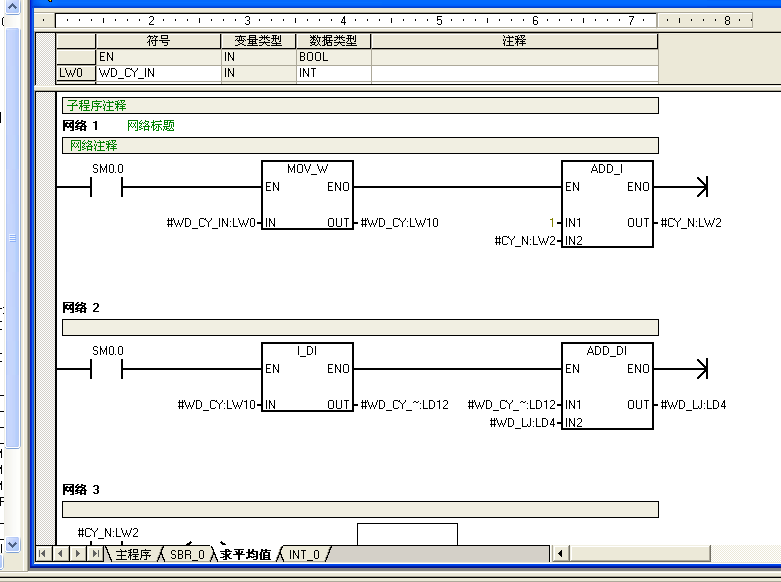Jump to last tab using tab navigation arrow
Screen dimensions: 781x582
tap(95, 553)
